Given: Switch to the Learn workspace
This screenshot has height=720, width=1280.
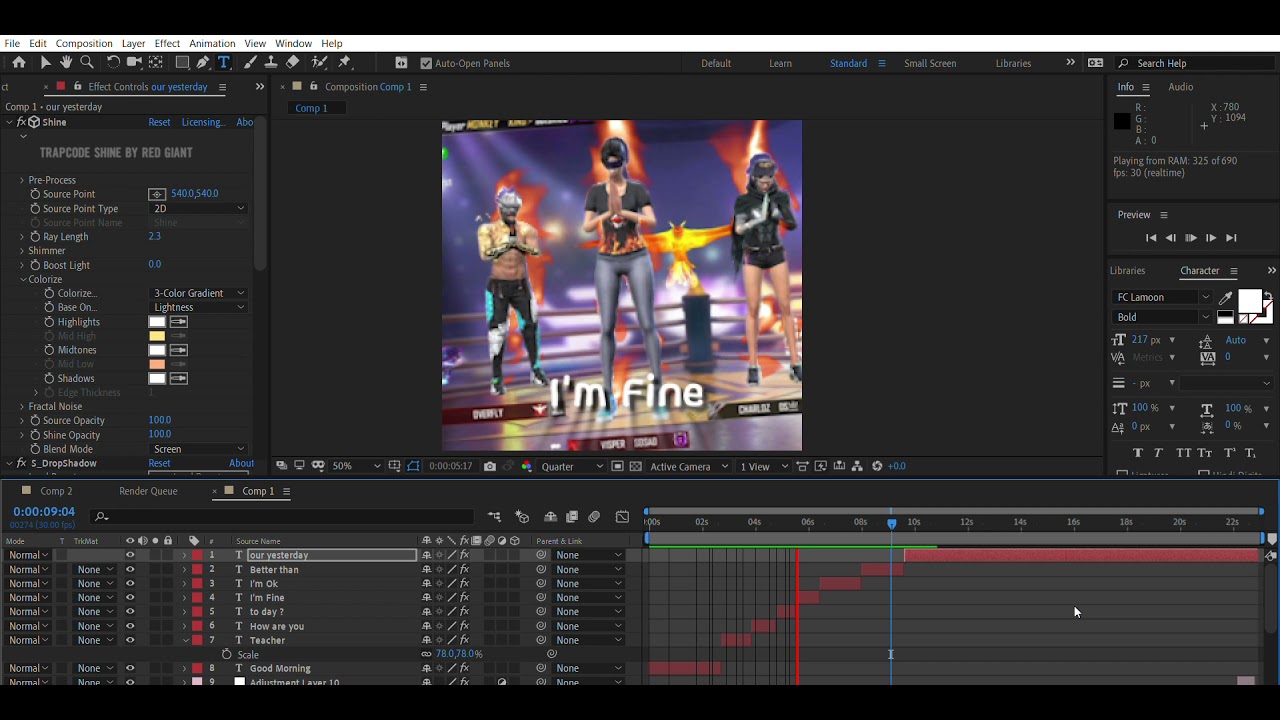Looking at the screenshot, I should tap(780, 63).
